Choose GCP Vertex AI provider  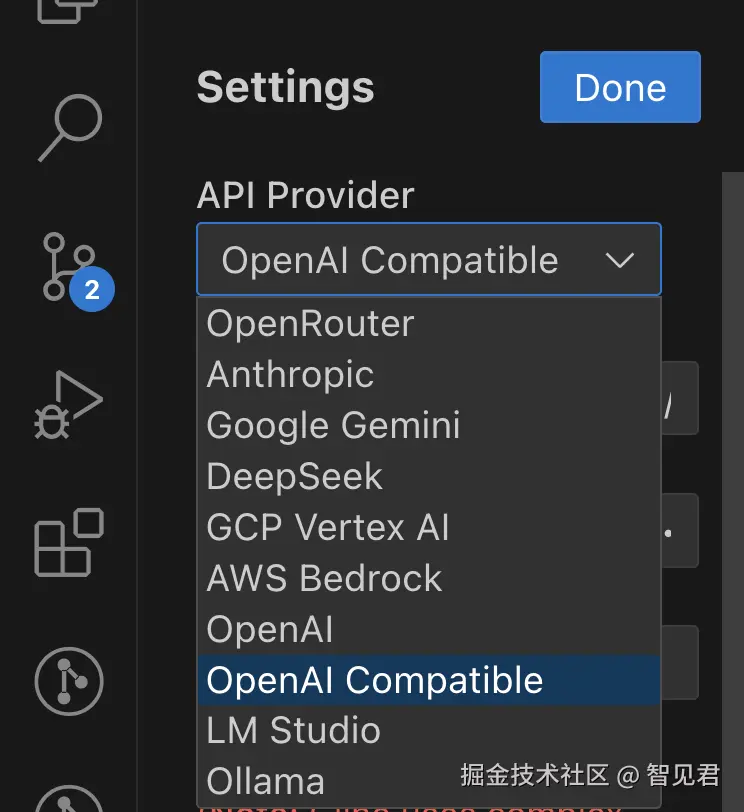click(x=328, y=527)
